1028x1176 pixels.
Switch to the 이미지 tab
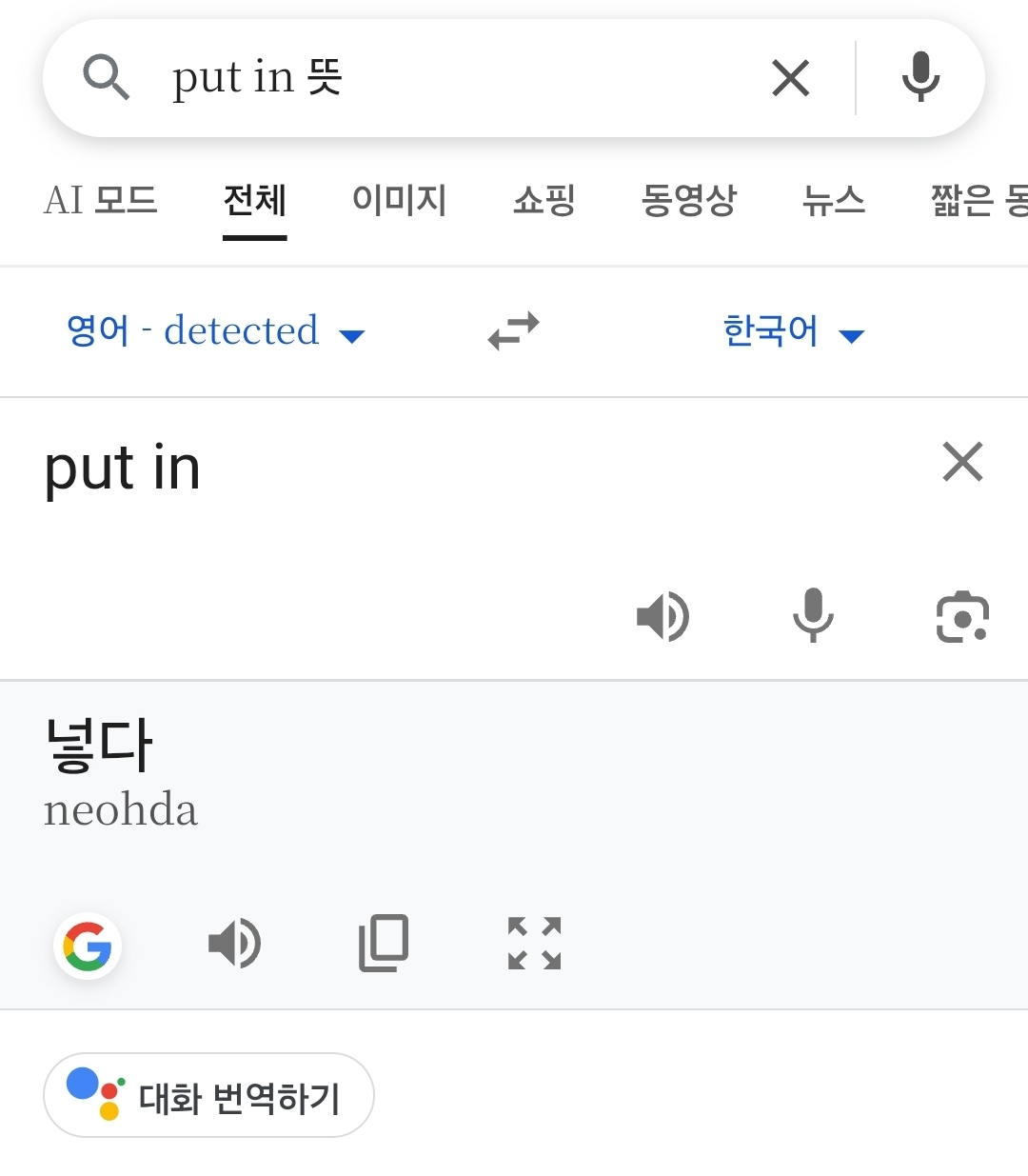click(x=399, y=201)
